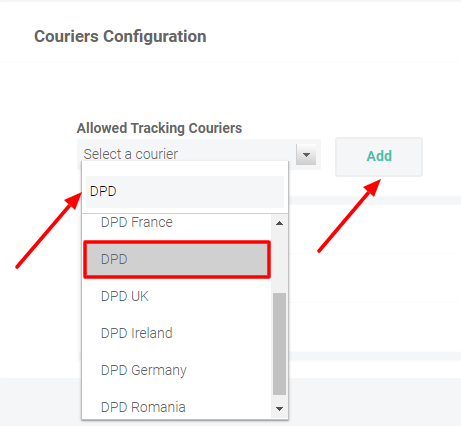Image resolution: width=461 pixels, height=426 pixels.
Task: Click the word France in DPD France
Action: click(x=152, y=222)
